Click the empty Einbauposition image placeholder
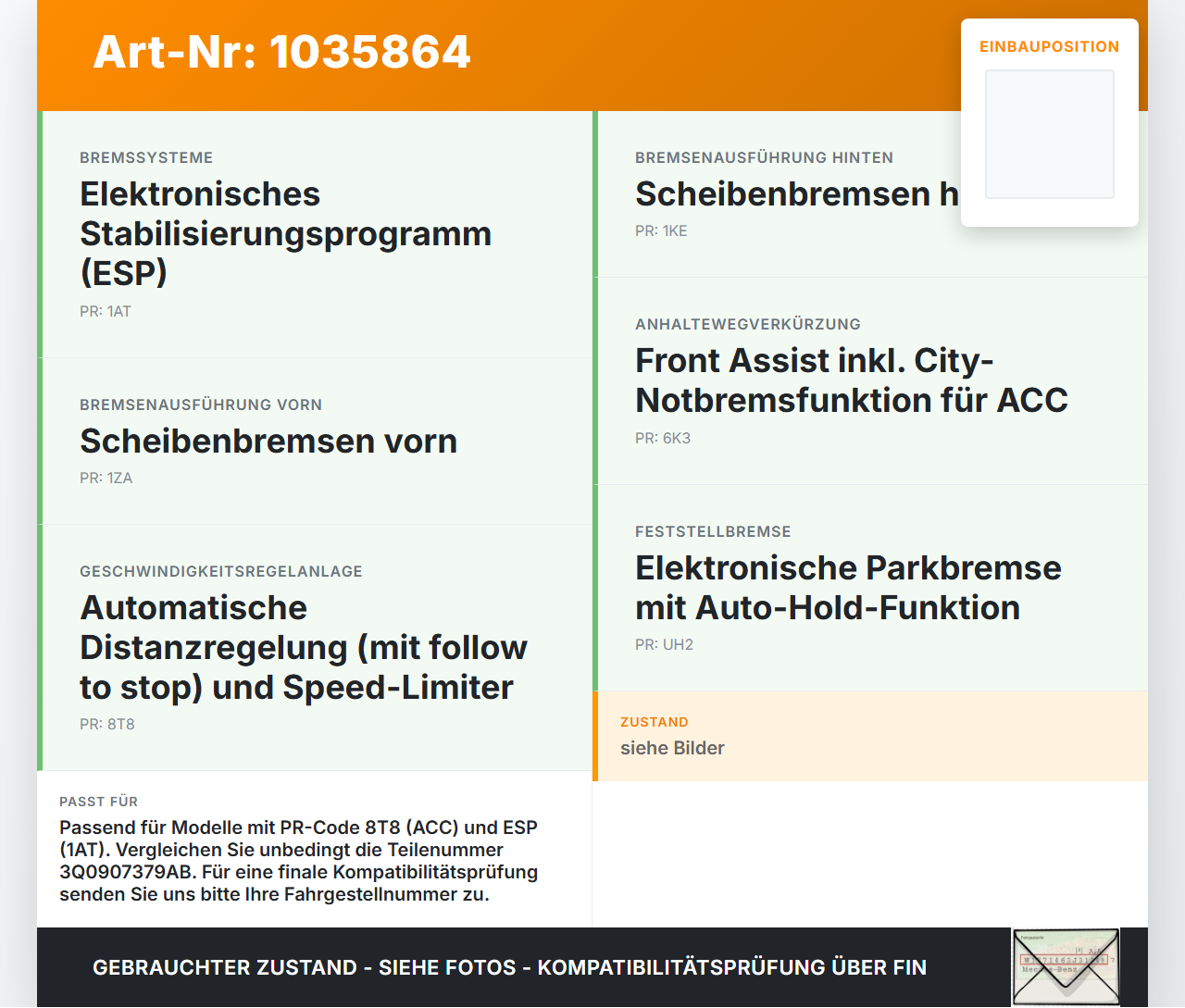1185x1008 pixels. point(1050,134)
